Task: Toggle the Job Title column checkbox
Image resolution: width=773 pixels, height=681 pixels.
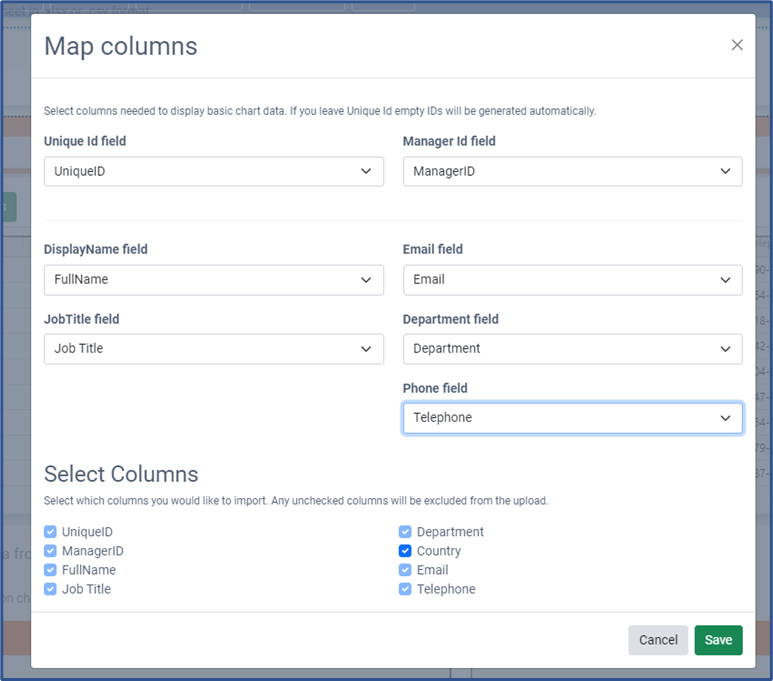Action: point(51,589)
